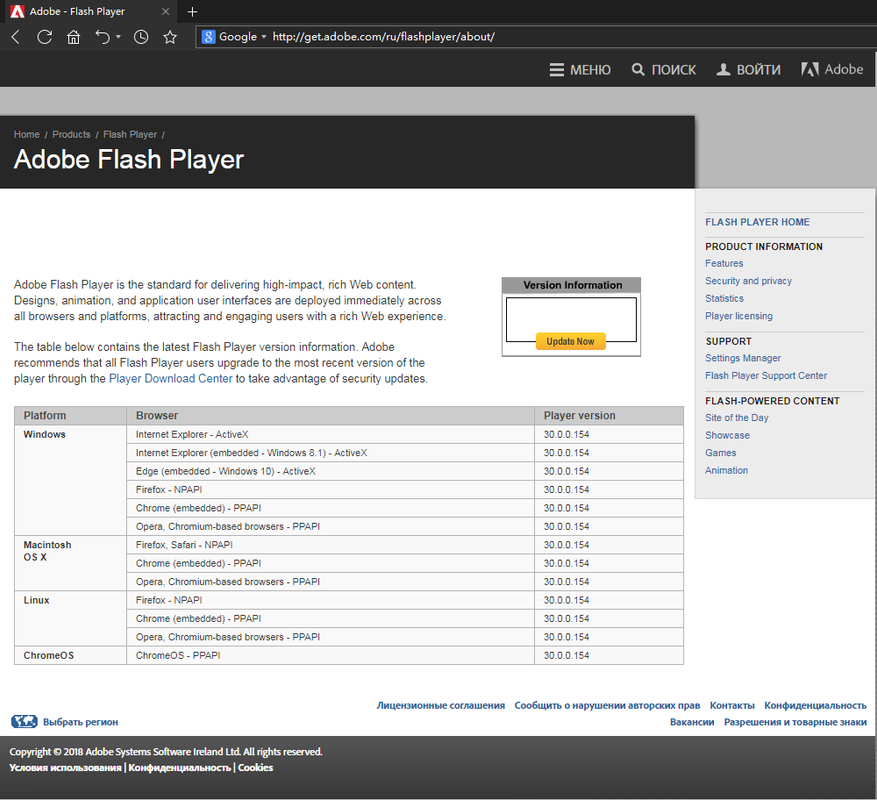Open Лицензионные соглашения link

pyautogui.click(x=440, y=705)
